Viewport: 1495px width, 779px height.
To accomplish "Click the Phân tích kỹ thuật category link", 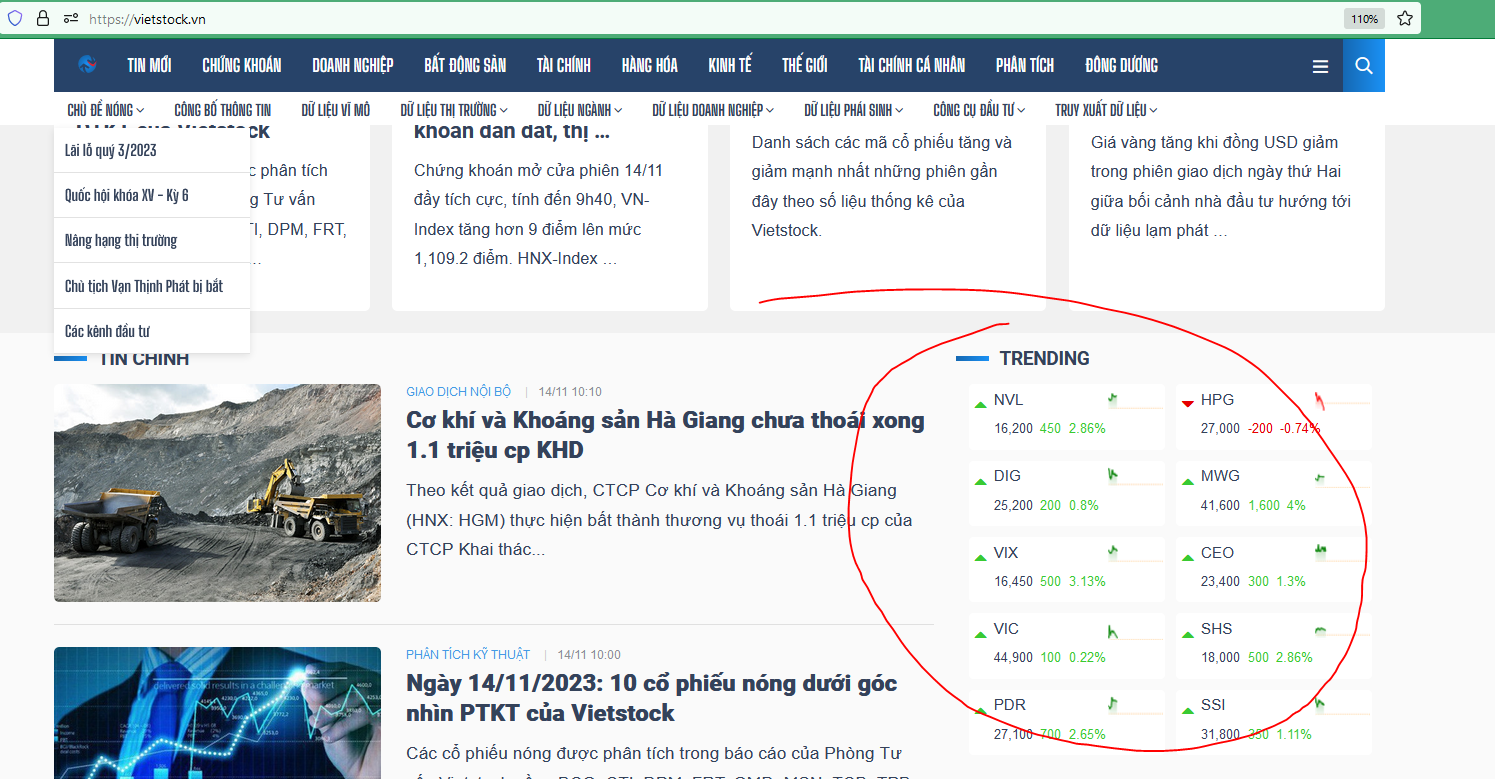I will pyautogui.click(x=468, y=655).
